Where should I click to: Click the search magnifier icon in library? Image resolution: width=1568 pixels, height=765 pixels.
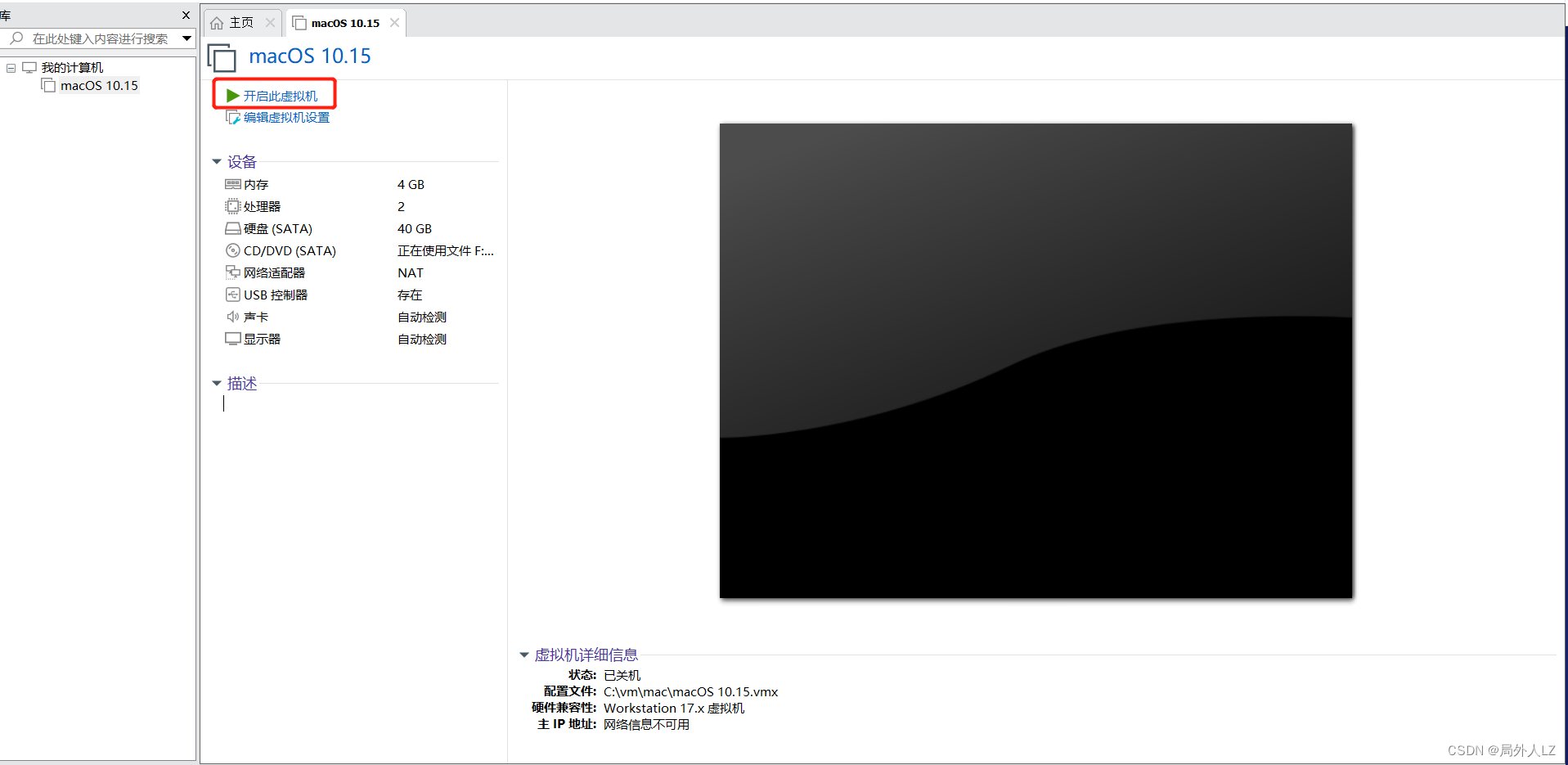[x=16, y=38]
